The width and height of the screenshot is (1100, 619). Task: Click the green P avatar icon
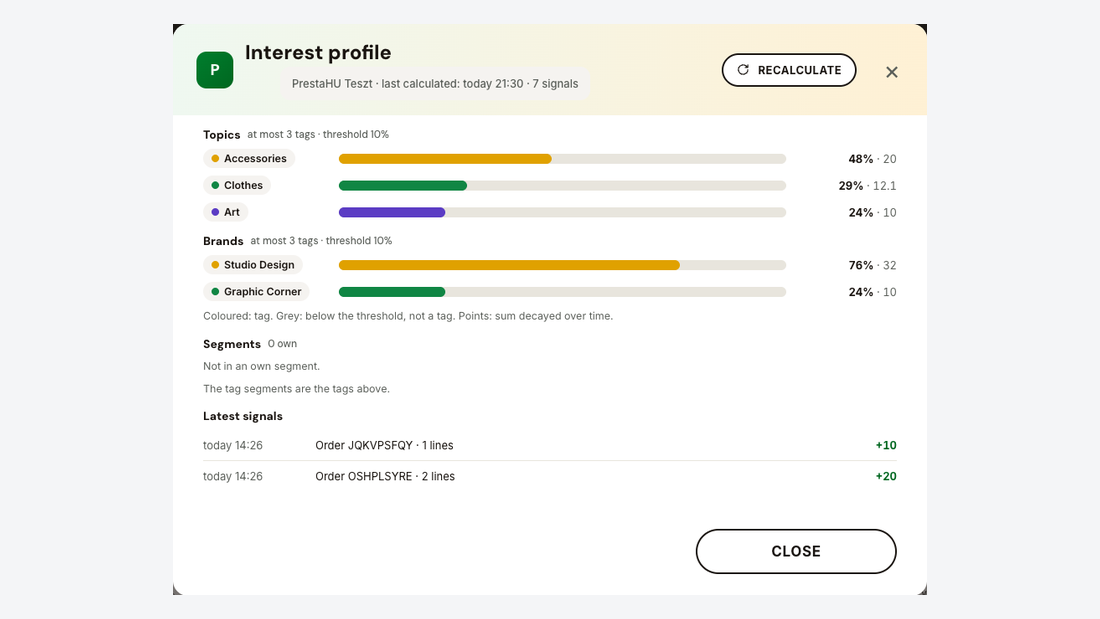click(215, 70)
